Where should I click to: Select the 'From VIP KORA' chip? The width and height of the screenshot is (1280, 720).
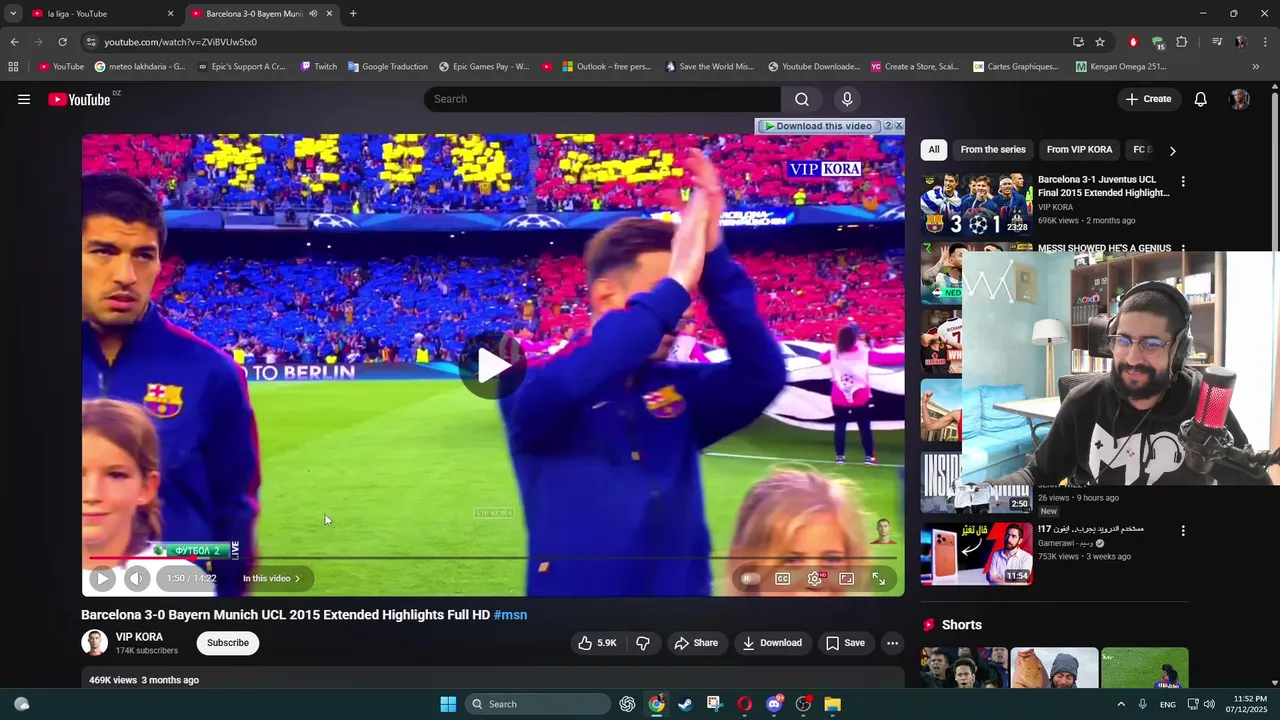[x=1079, y=150]
